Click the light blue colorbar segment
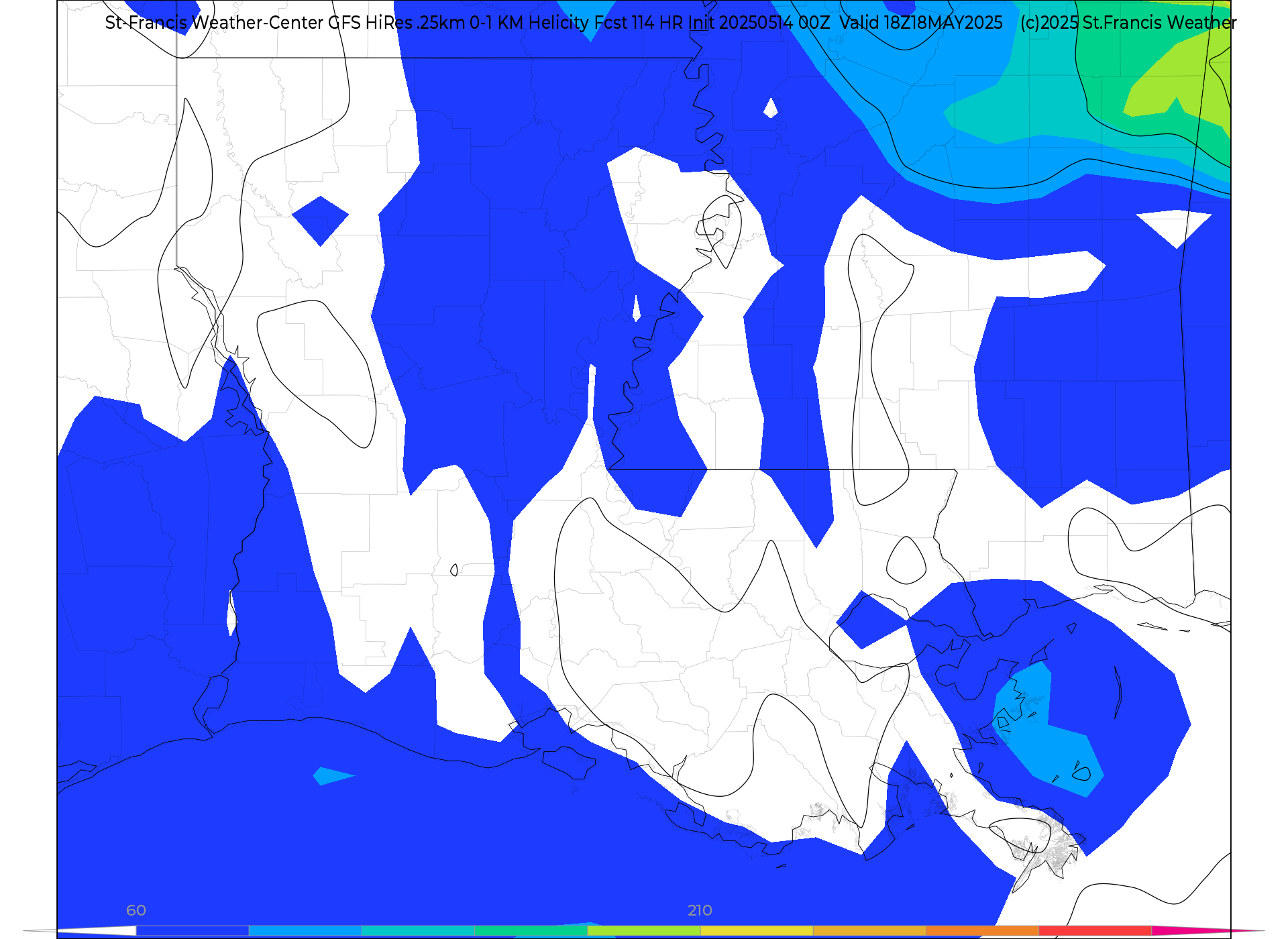 coord(305,931)
